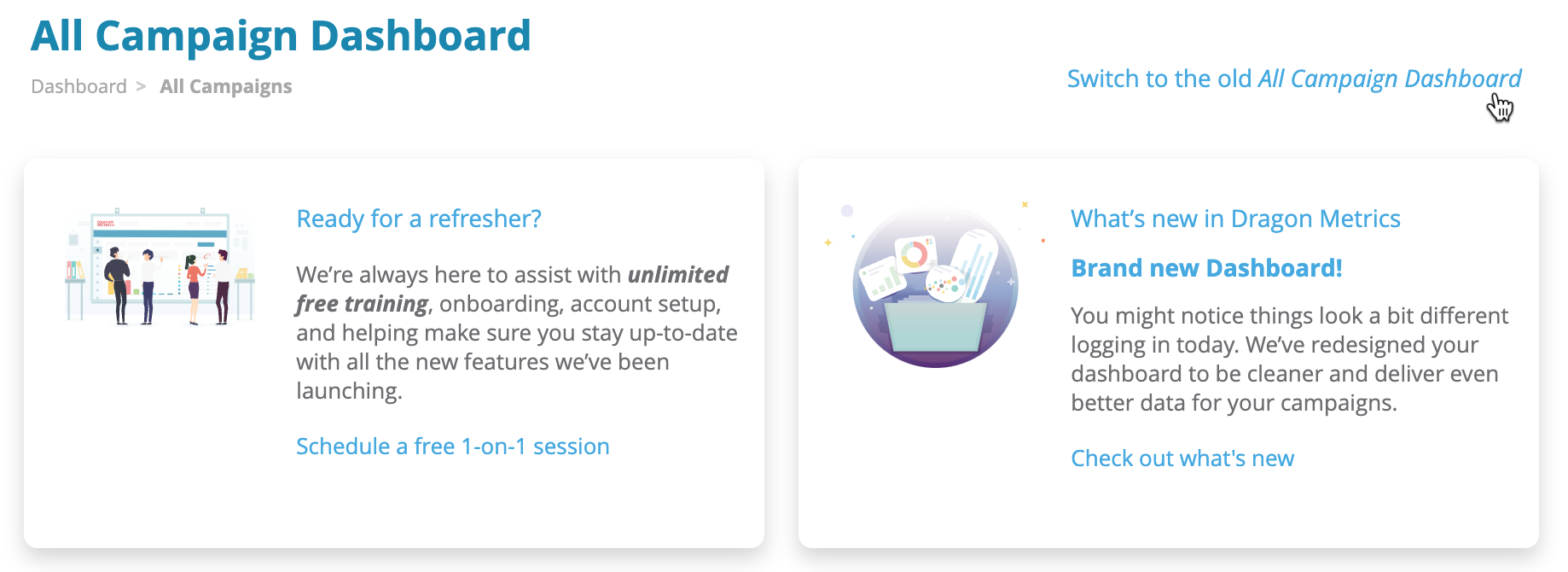
Task: Click the redesigned dashboard description paragraph
Action: coord(1288,359)
